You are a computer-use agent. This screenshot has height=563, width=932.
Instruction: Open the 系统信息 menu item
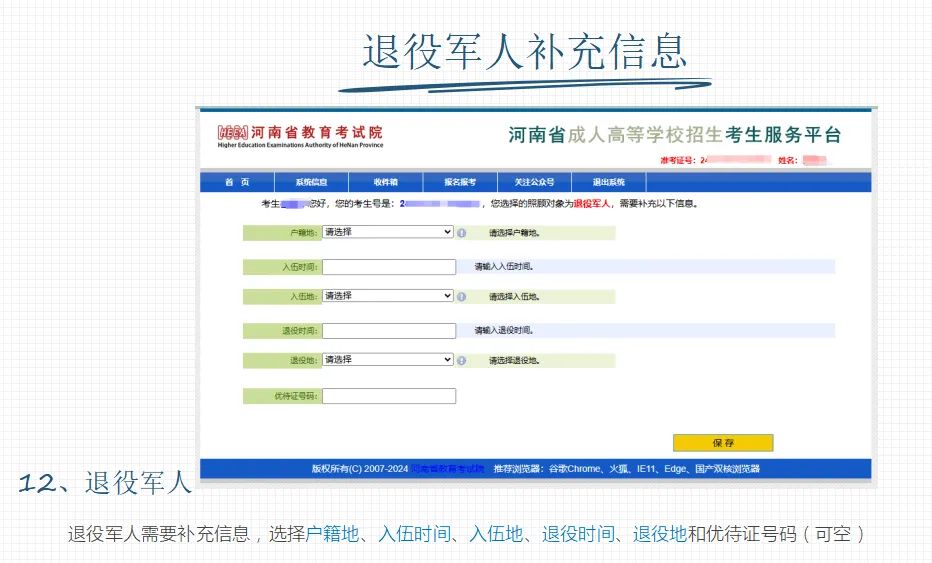click(x=311, y=182)
